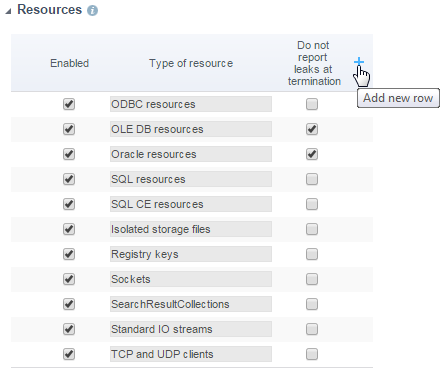Check SQL CE resources do-not-report-leaks checkbox
Viewport: 447px width, 373px height.
(x=312, y=204)
